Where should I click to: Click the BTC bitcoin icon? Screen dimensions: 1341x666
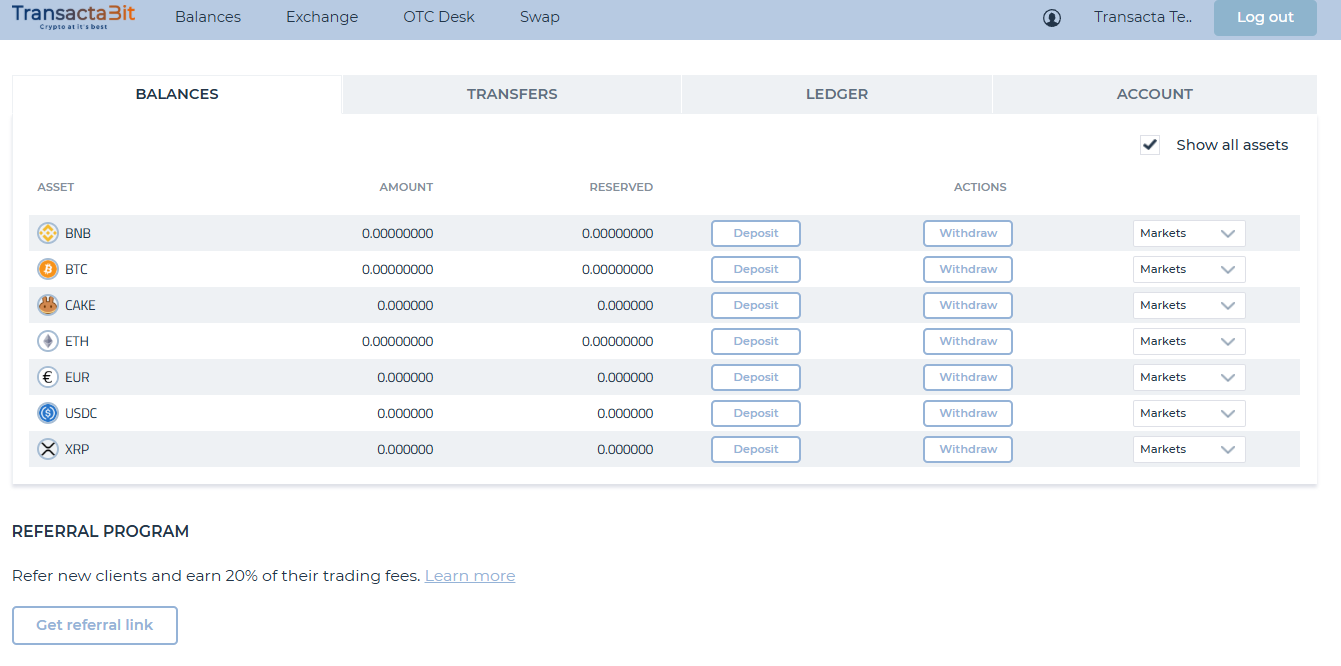click(x=48, y=269)
